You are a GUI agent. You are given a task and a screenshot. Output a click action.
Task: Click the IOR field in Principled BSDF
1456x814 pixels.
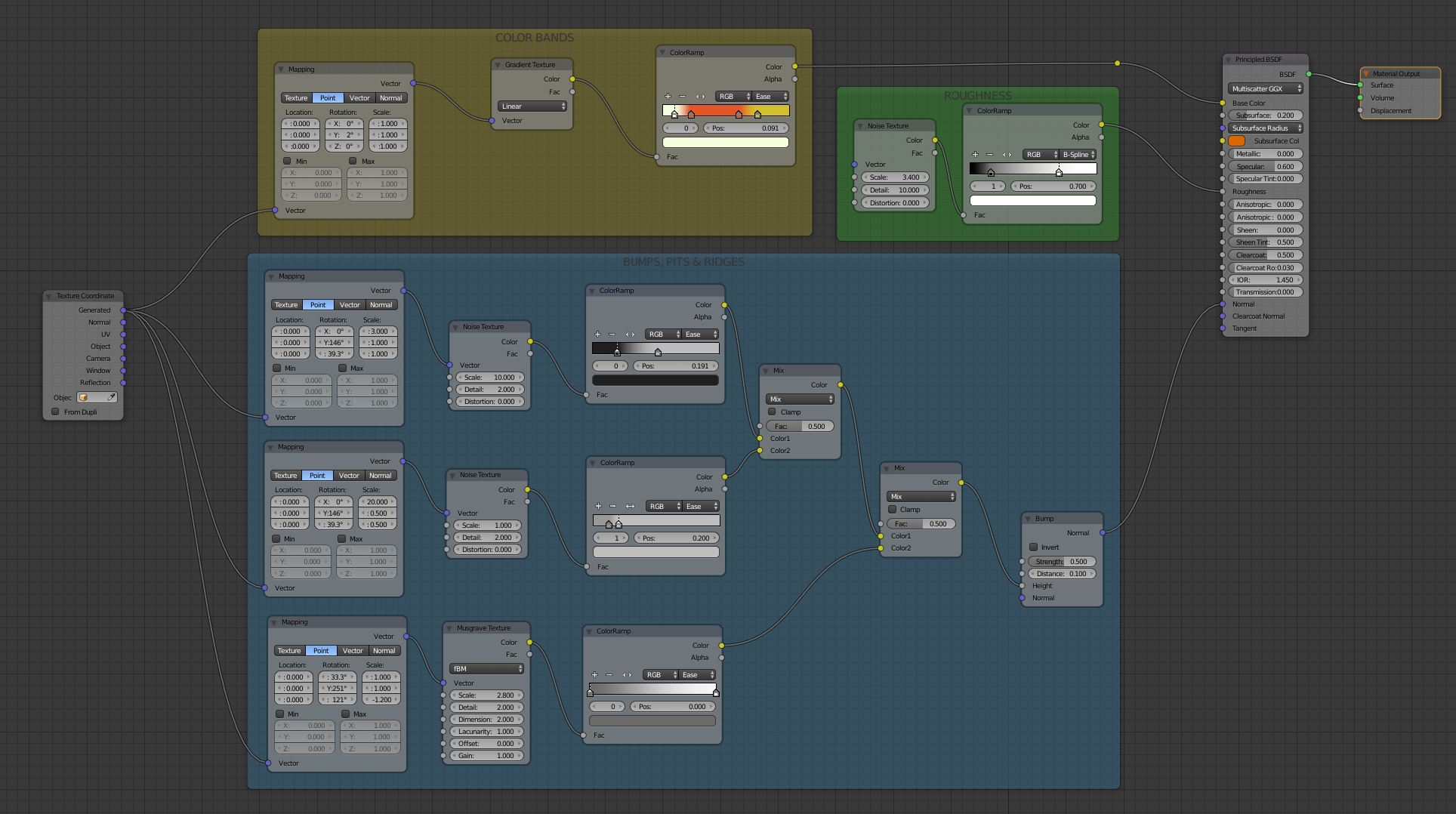click(x=1265, y=280)
